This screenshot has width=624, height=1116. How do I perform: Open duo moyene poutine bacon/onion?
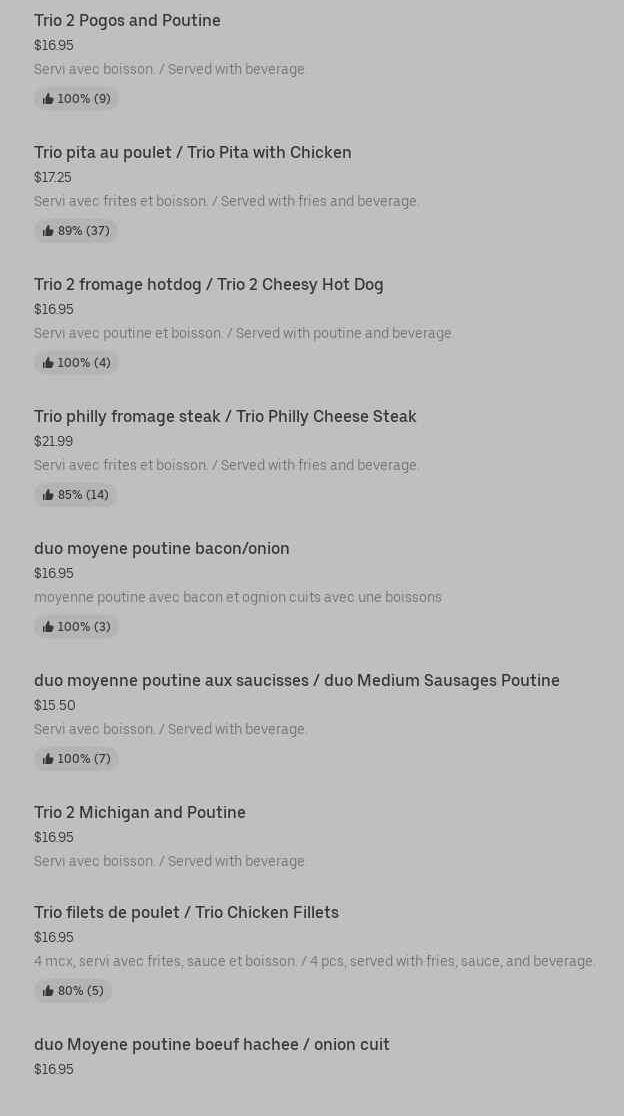[161, 548]
